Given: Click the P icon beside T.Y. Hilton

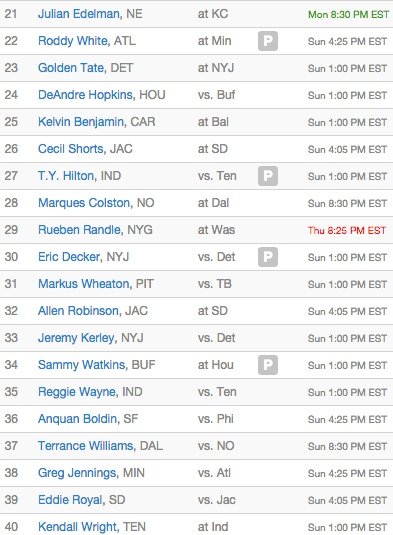Looking at the screenshot, I should [x=268, y=176].
